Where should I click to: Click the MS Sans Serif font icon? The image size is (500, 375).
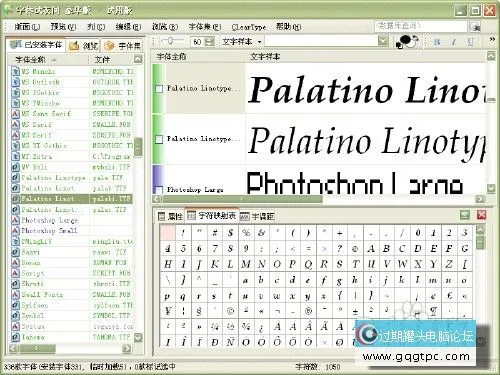click(15, 114)
